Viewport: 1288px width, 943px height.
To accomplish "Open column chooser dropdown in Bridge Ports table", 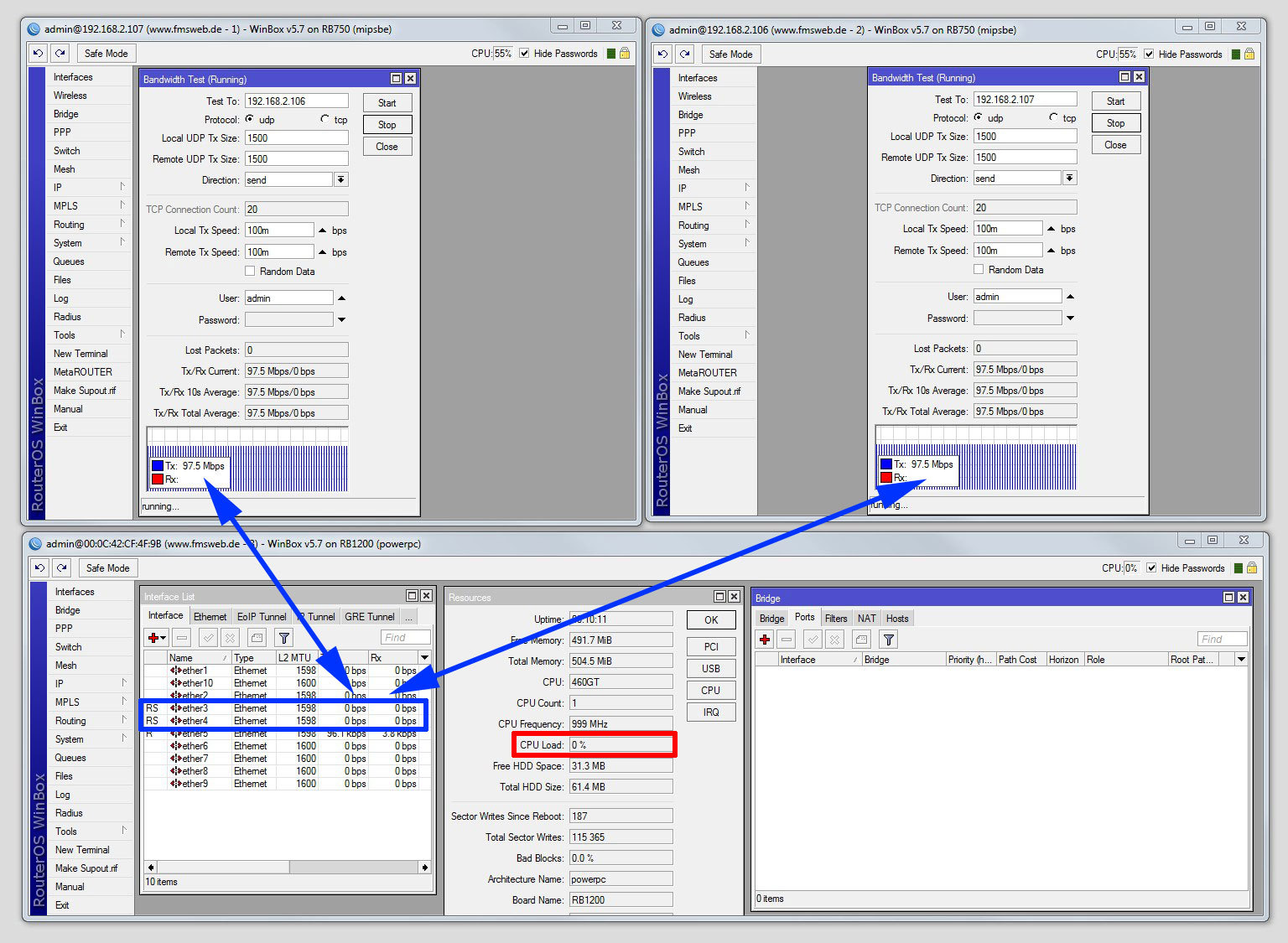I will click(x=1241, y=660).
